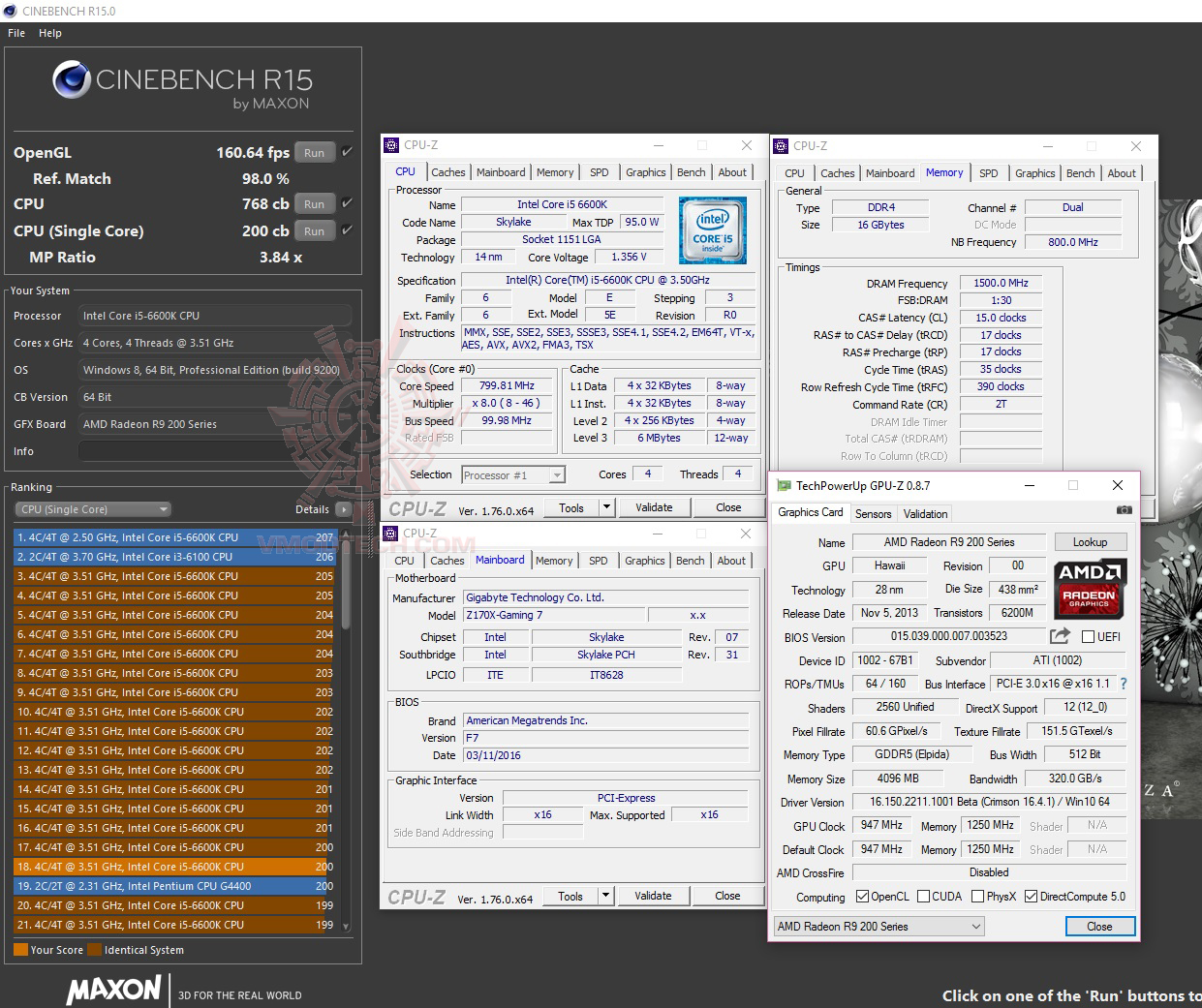This screenshot has width=1202, height=1008.
Task: Click the Intel Core i5 6600K name field
Action: [562, 204]
